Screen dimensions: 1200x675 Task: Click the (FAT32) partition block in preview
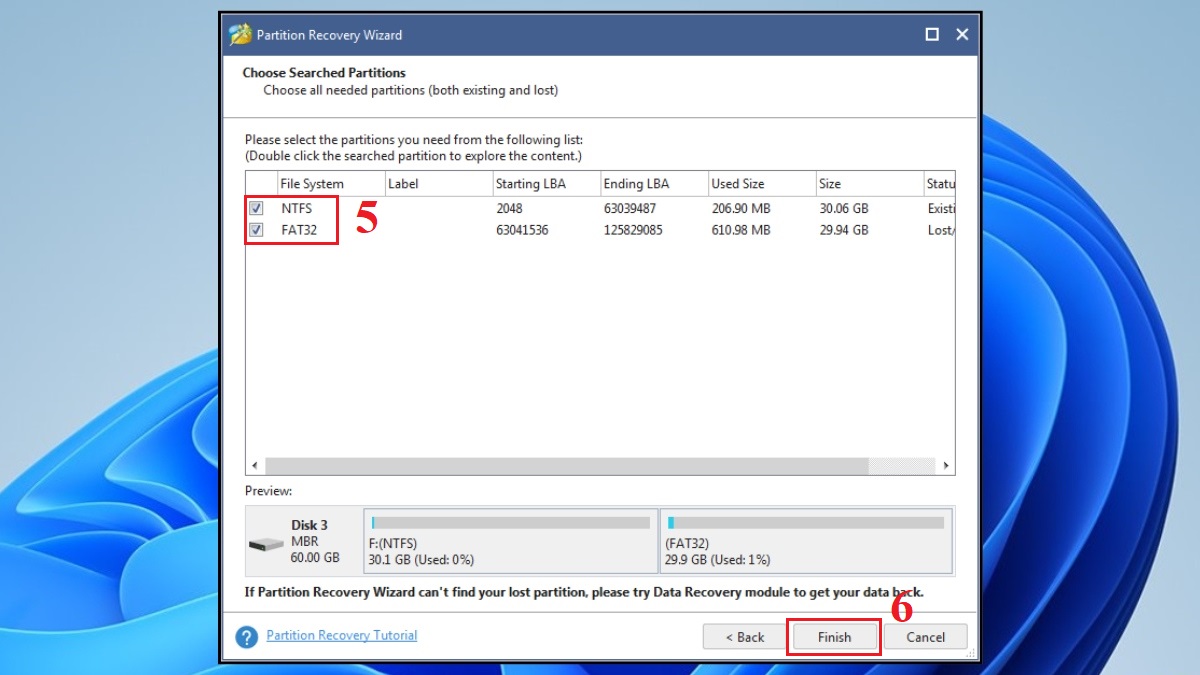[x=805, y=540]
